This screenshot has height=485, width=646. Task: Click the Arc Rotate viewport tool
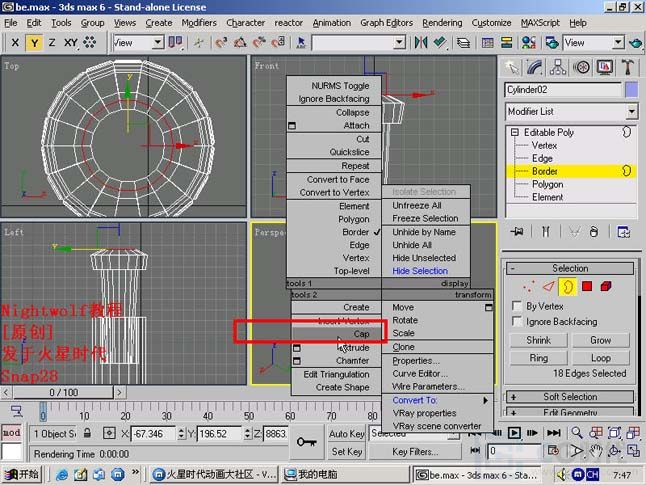614,451
